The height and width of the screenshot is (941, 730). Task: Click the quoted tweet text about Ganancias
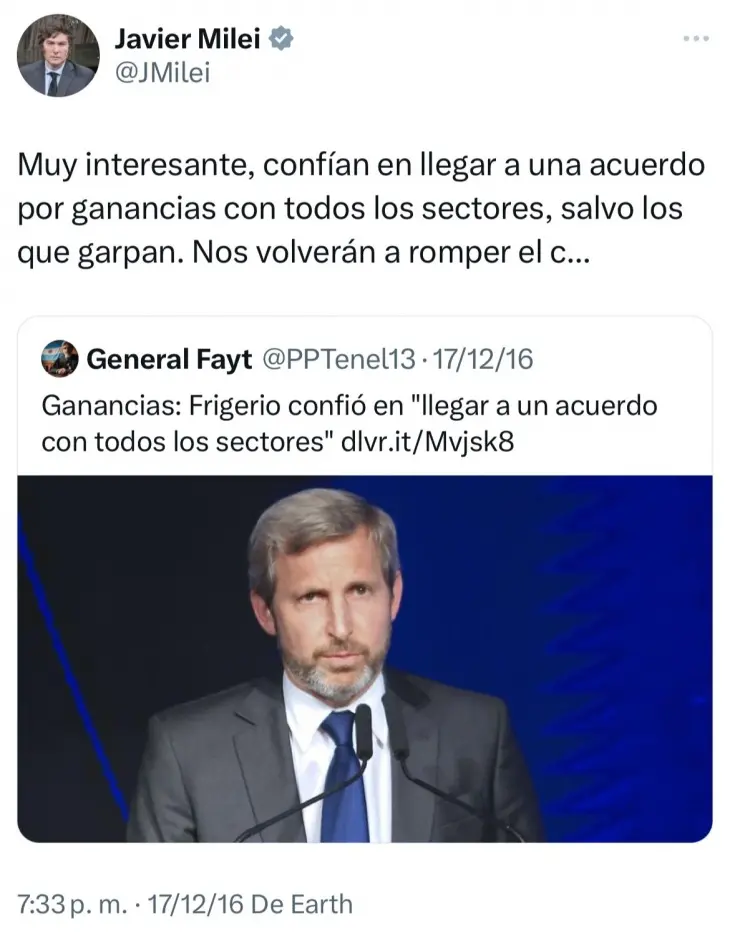coord(349,424)
